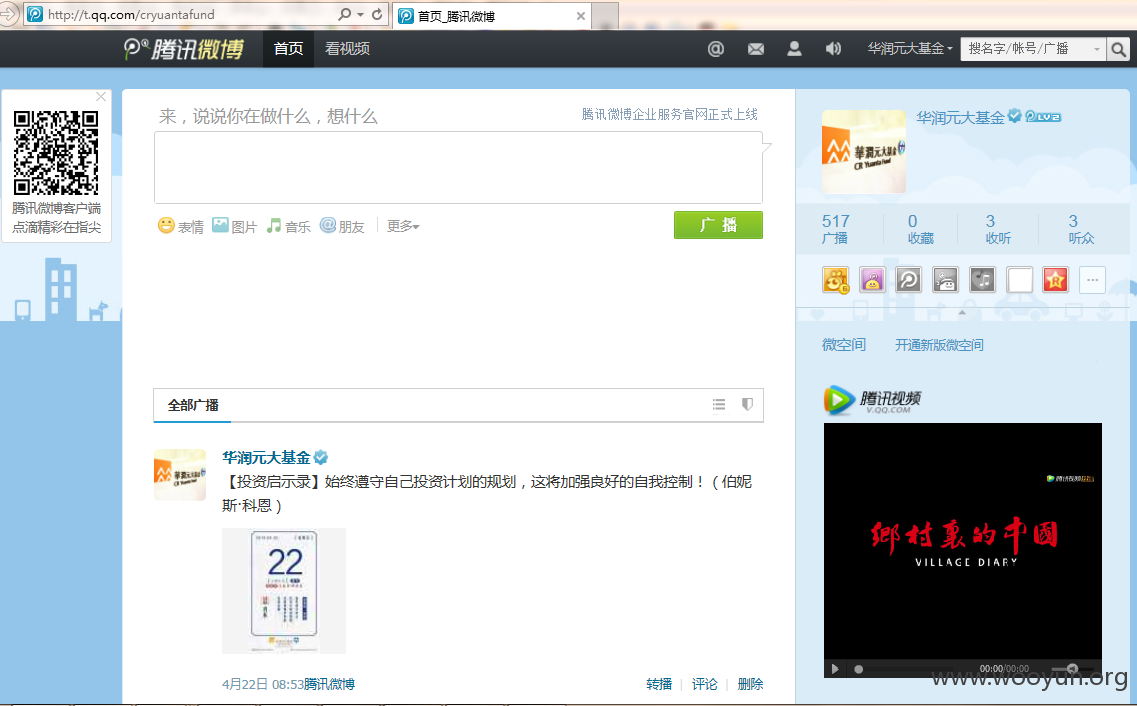Switch to list view in 全部广播 bar

point(719,404)
